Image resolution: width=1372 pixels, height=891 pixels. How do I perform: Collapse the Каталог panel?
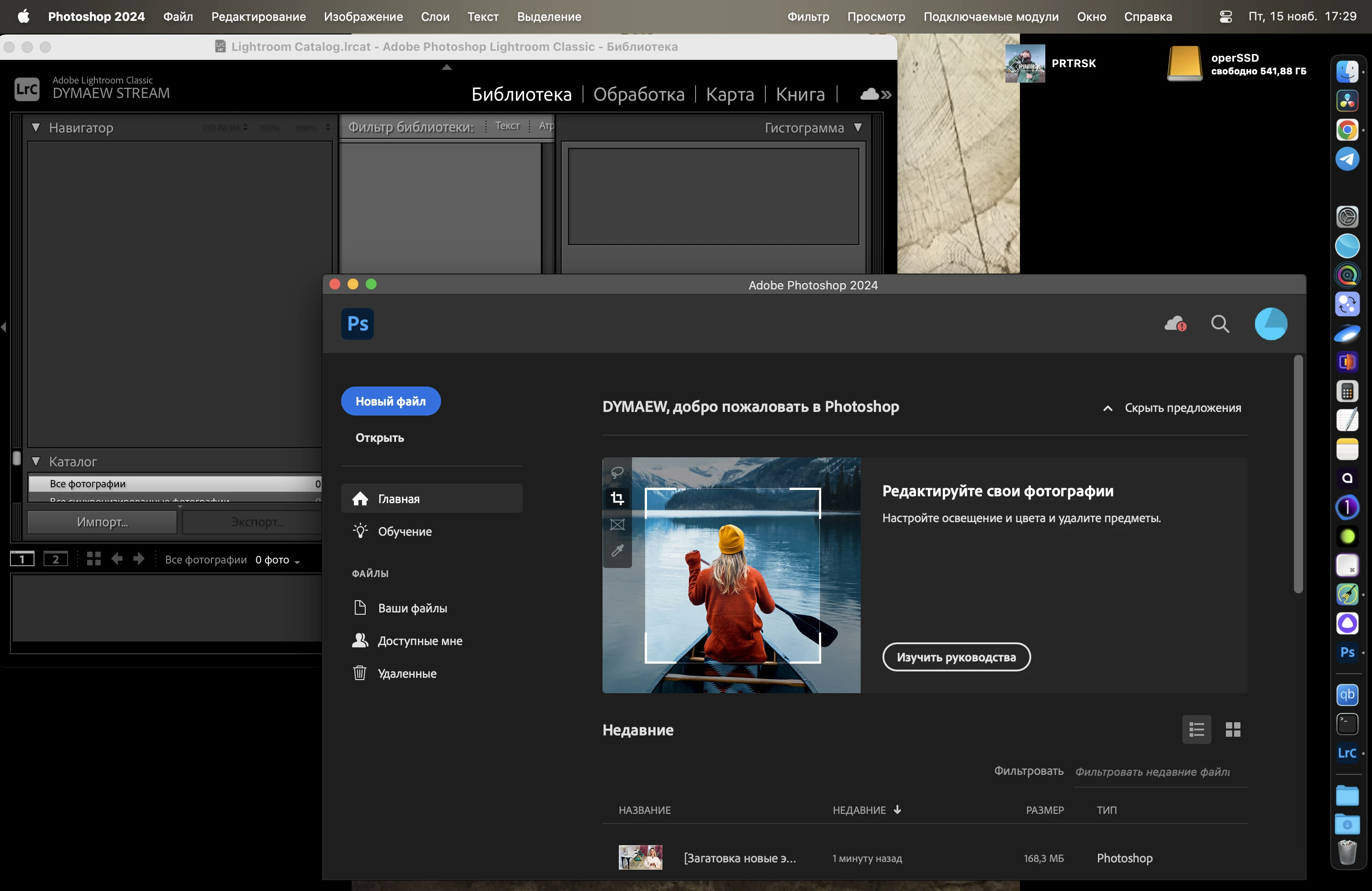pyautogui.click(x=36, y=461)
